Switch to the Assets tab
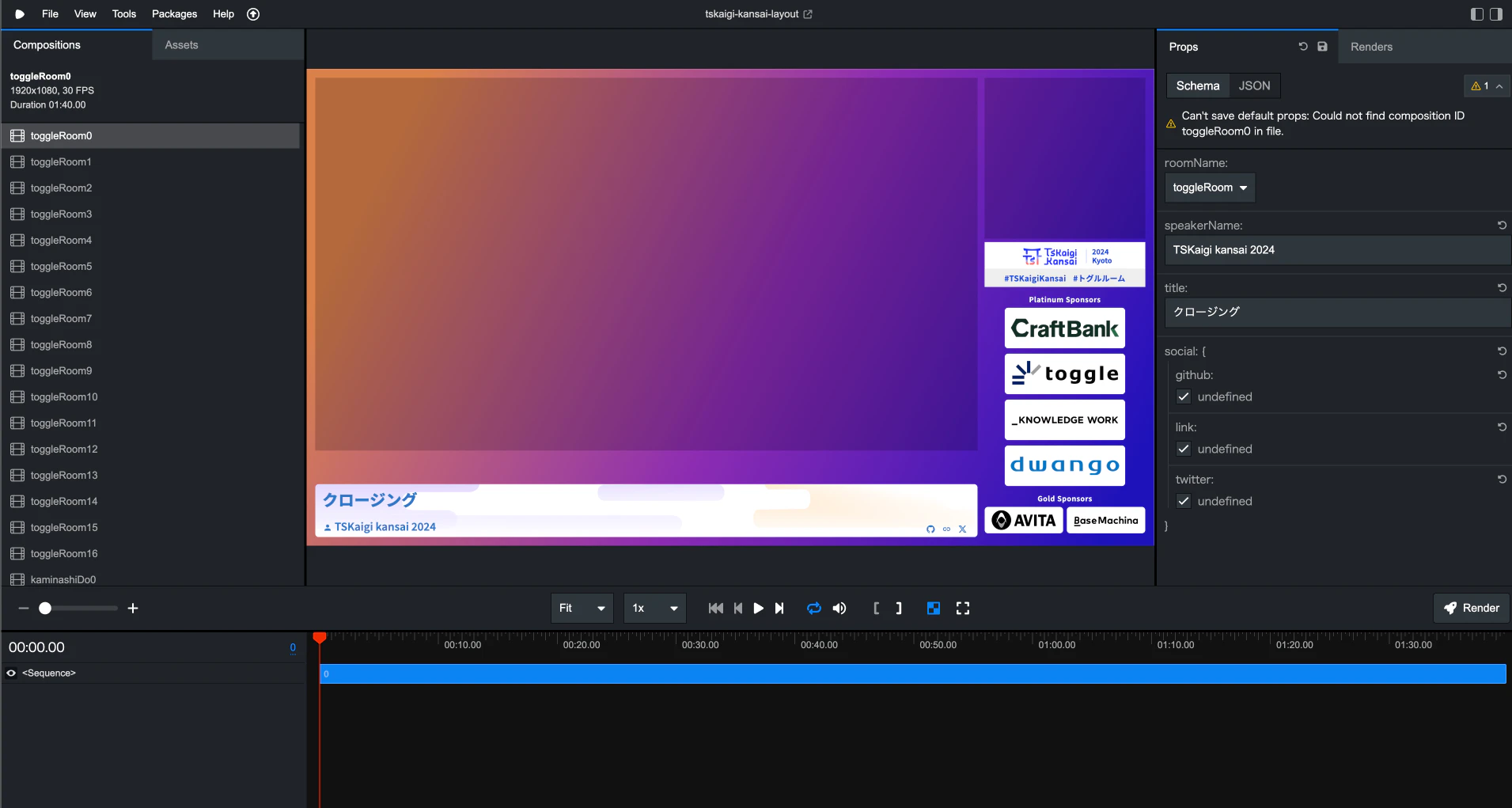The width and height of the screenshot is (1512, 808). [181, 45]
